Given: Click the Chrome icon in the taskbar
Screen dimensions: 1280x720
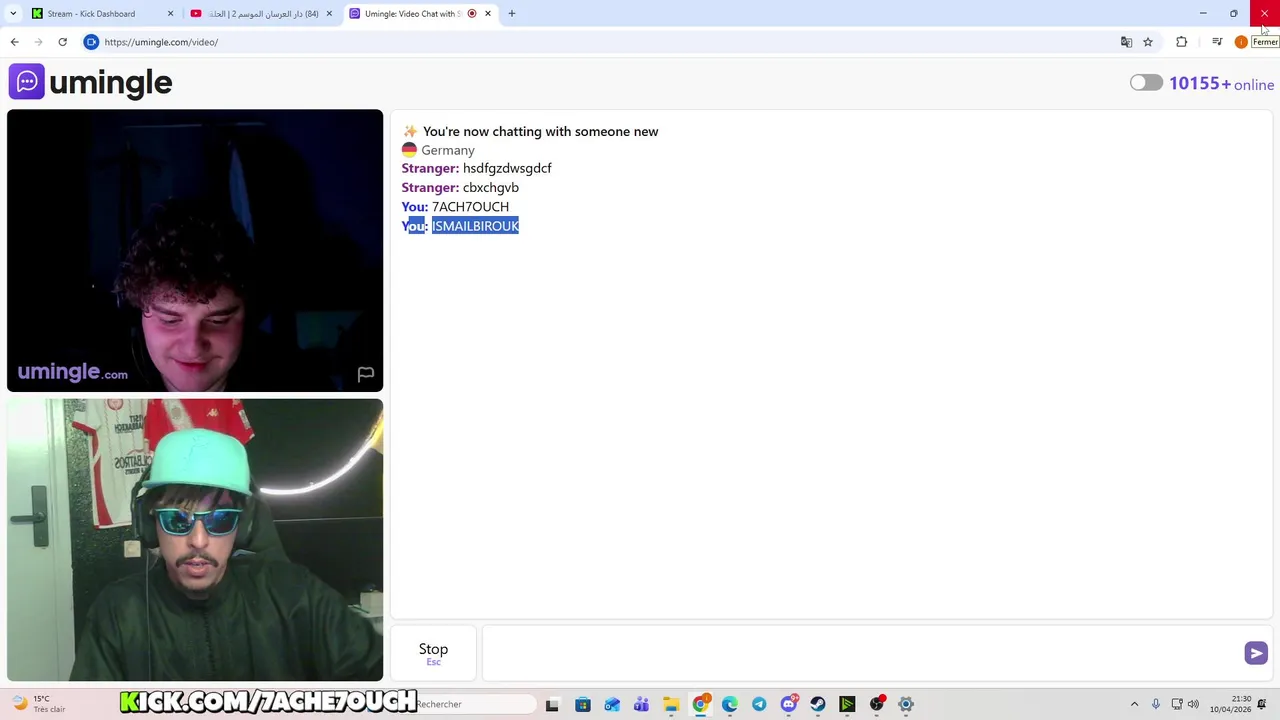Looking at the screenshot, I should [701, 704].
